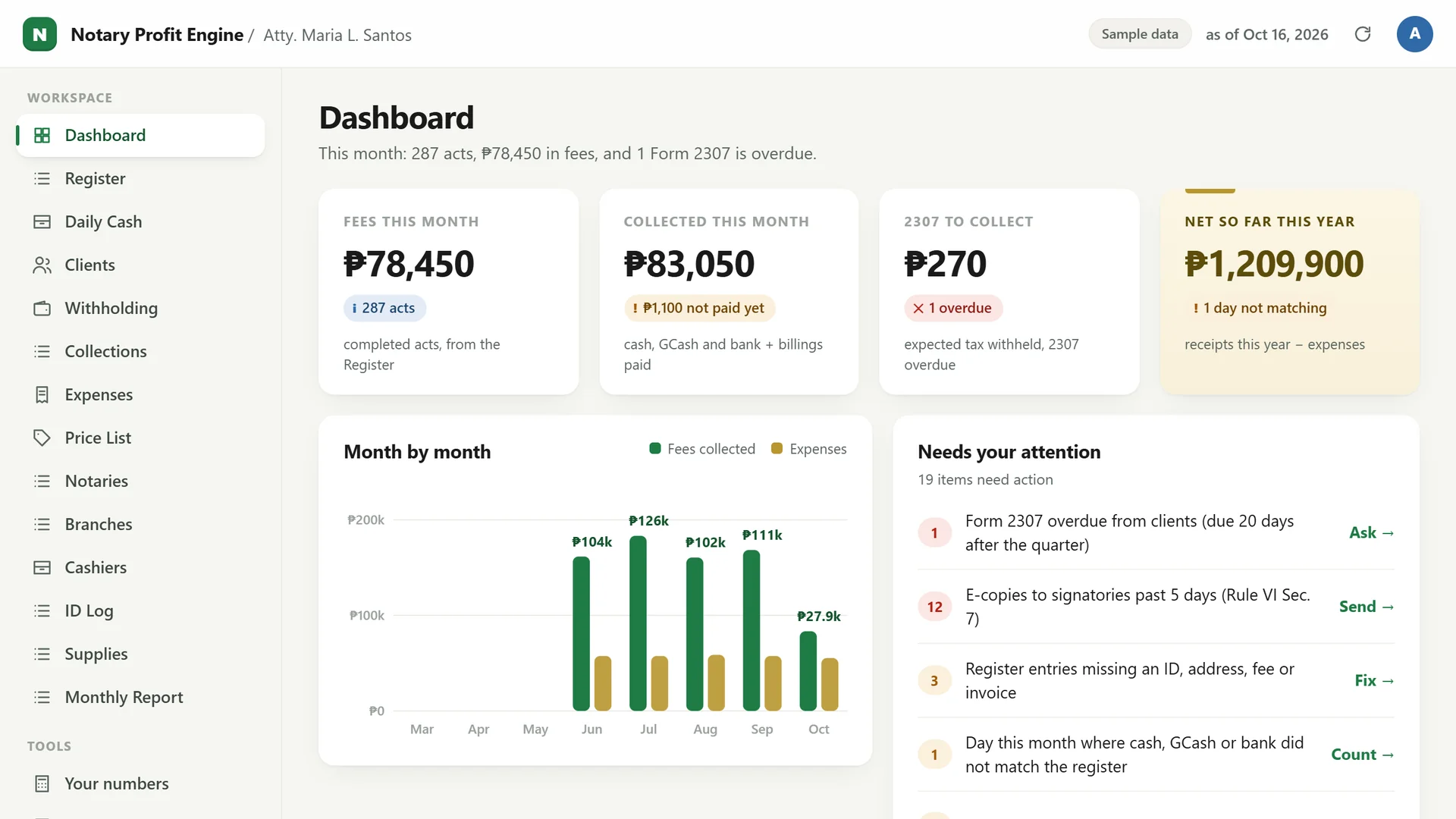Click the Register list icon
This screenshot has height=819, width=1456.
[x=42, y=178]
